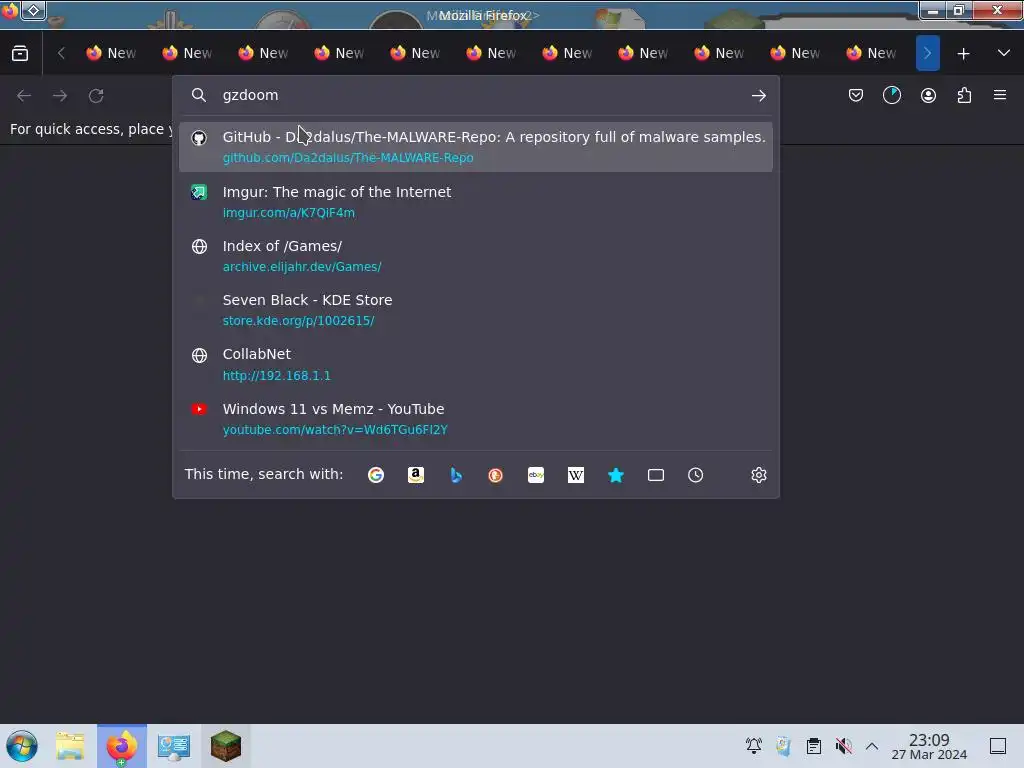The height and width of the screenshot is (768, 1024).
Task: Reload the current page
Action: 96,95
